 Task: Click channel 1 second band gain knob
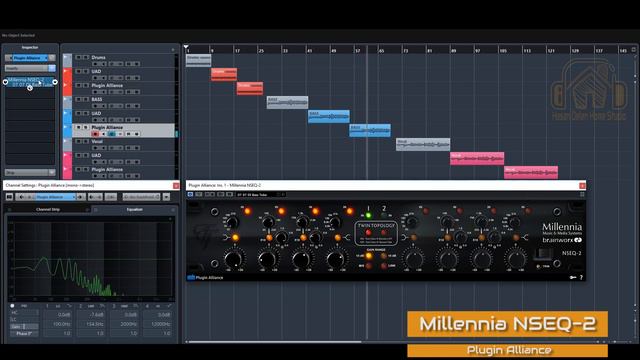267,258
